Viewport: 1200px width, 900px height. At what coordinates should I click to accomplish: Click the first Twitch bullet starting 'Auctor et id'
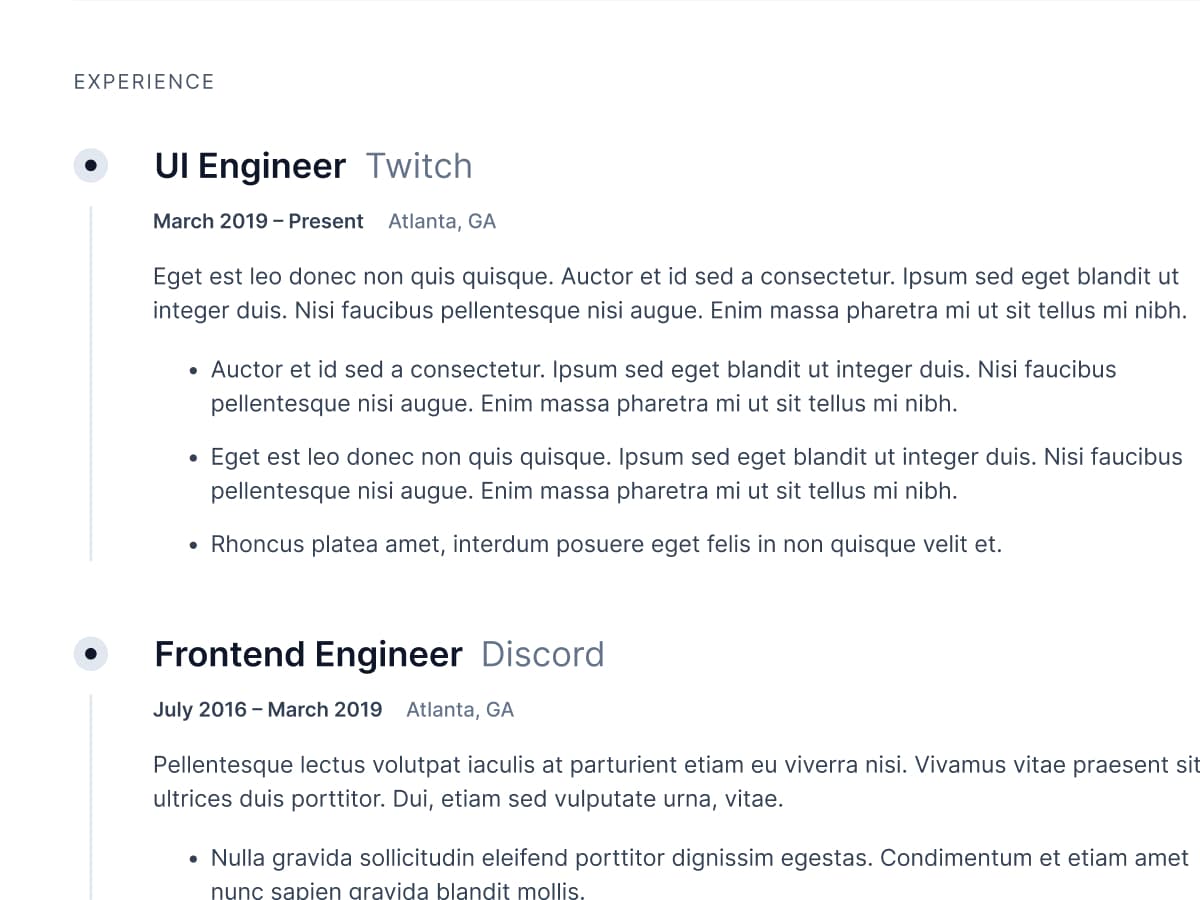coord(663,387)
